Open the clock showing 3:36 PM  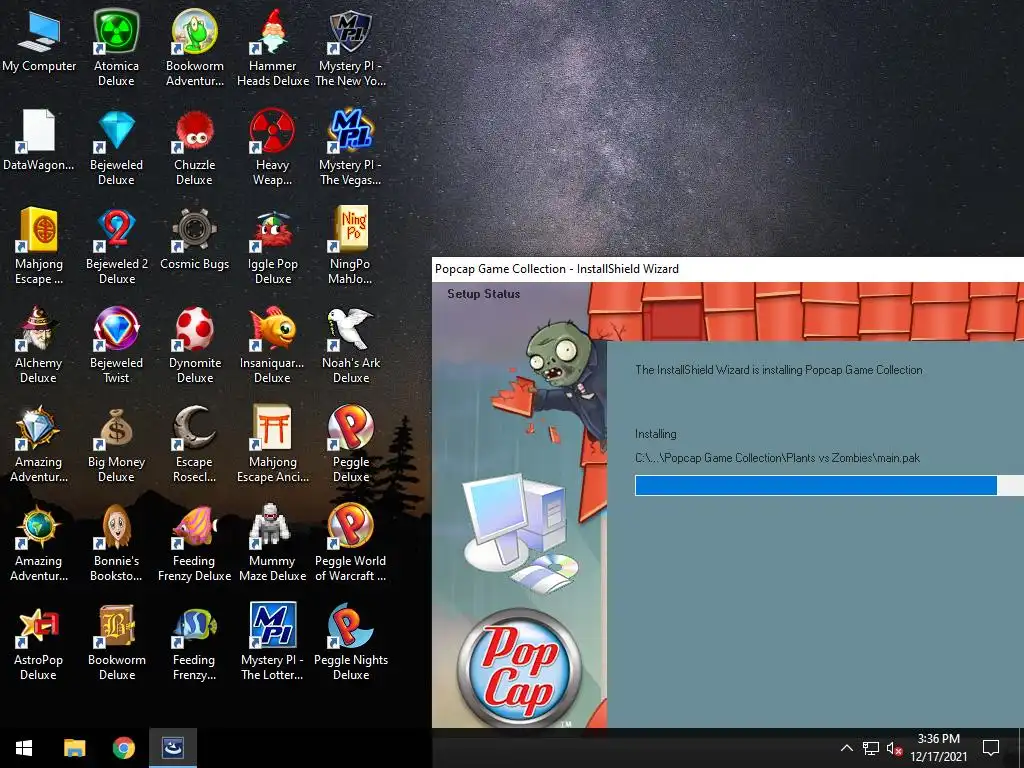pos(938,748)
